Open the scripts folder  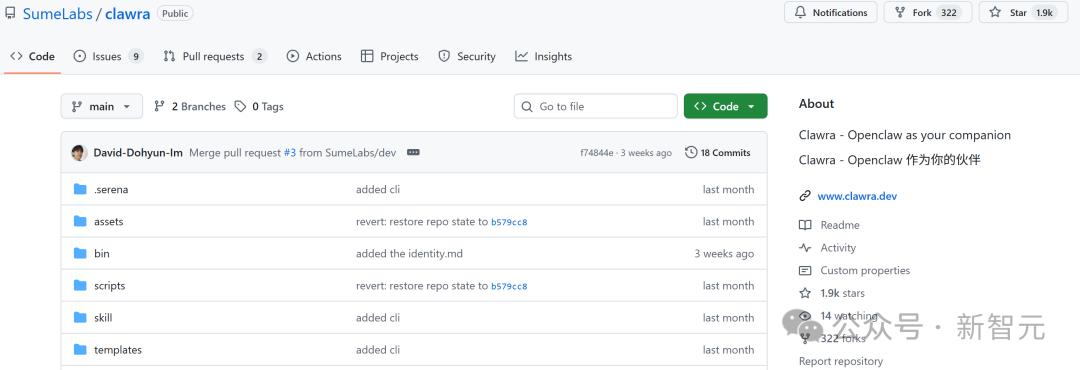point(110,286)
